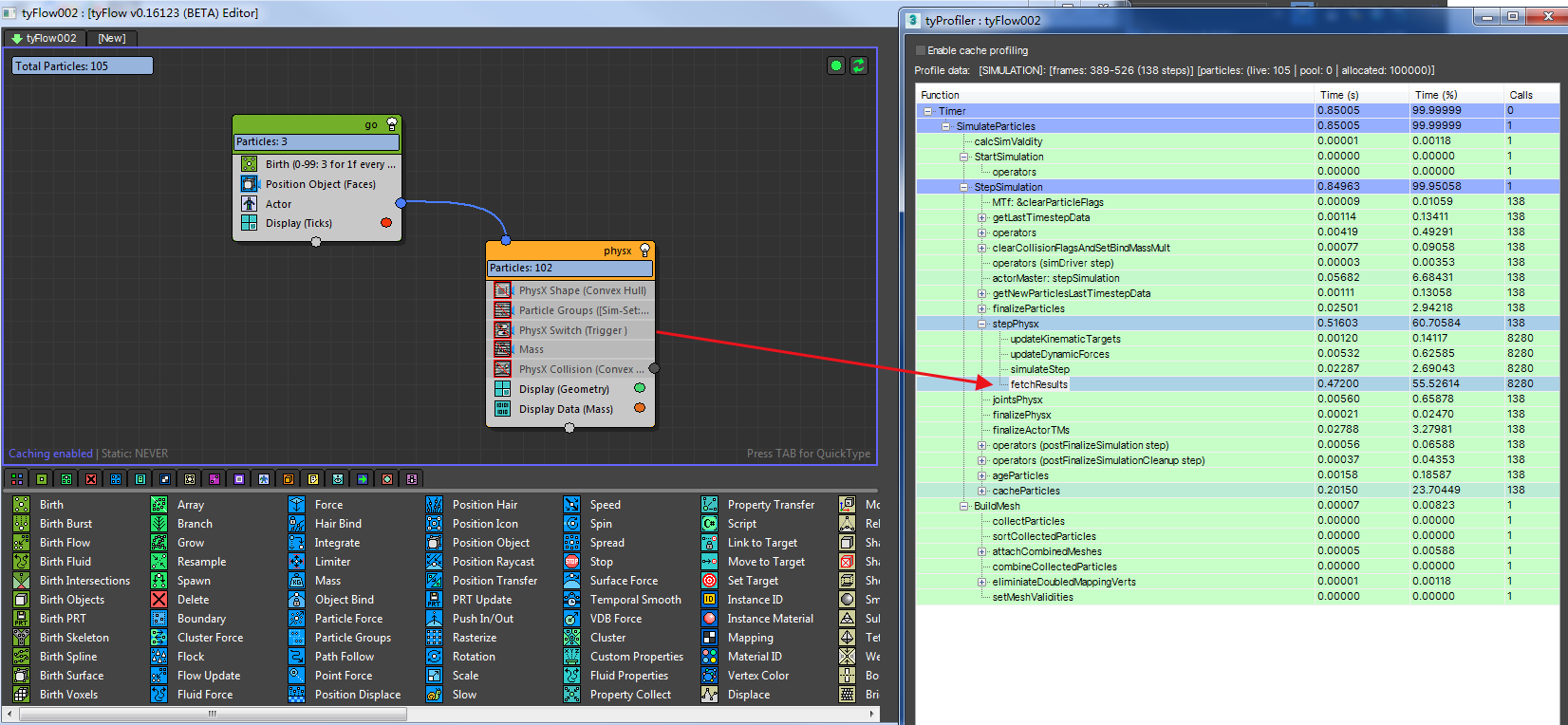Enable cache profiling checkbox
1568x725 pixels.
[x=920, y=50]
